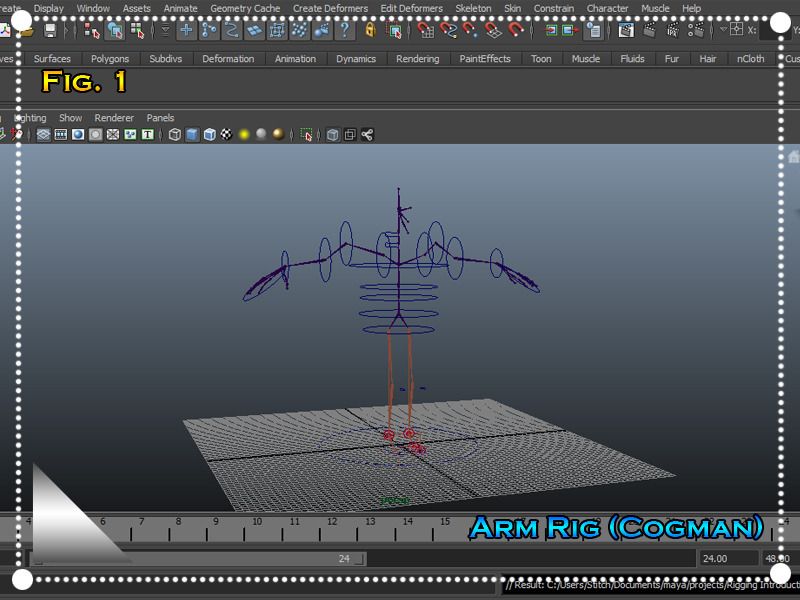Select by component type mode icon
This screenshot has width=800, height=600.
tap(137, 31)
